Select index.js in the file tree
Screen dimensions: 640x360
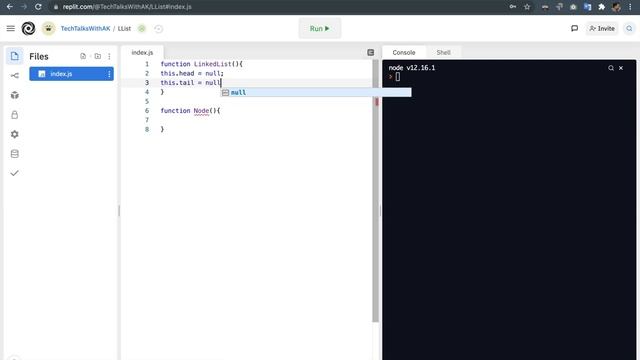pos(71,74)
